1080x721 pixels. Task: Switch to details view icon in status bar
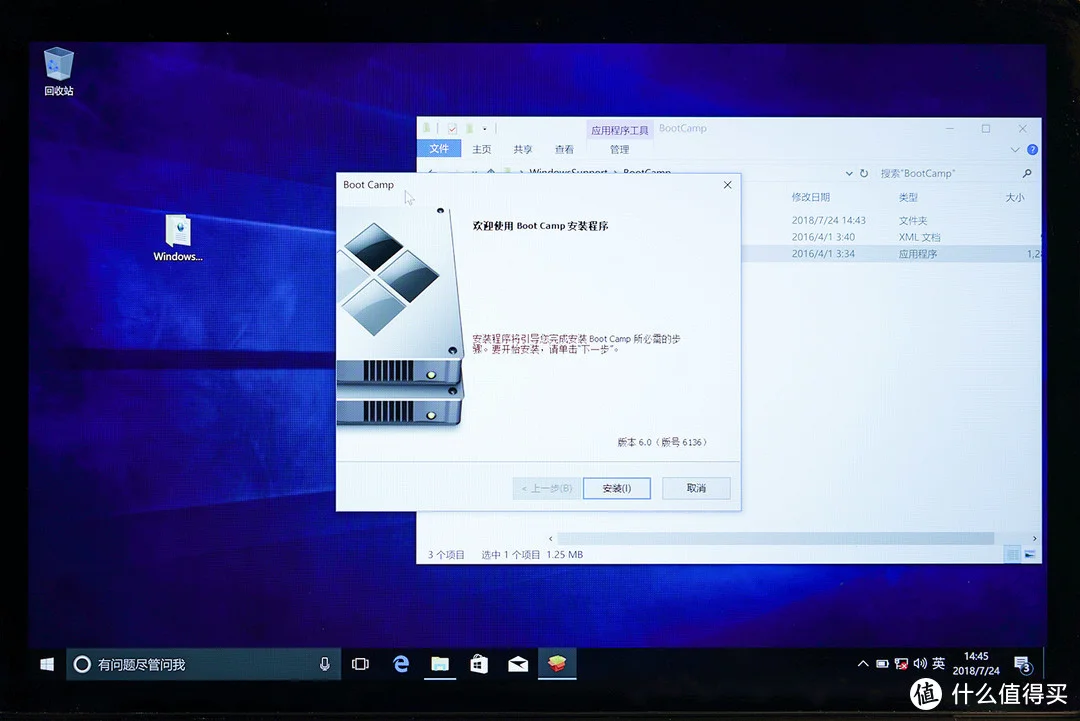pos(1012,554)
